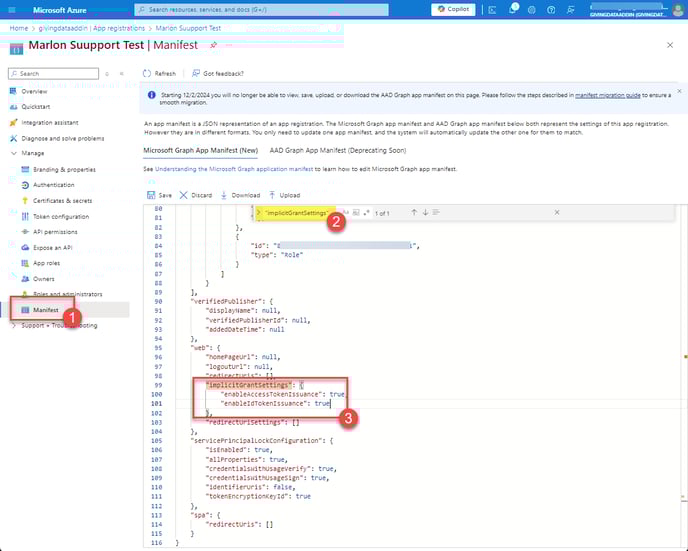Toggle replace mode chevron in find widget
Screen dimensions: 688x551
pos(258,213)
